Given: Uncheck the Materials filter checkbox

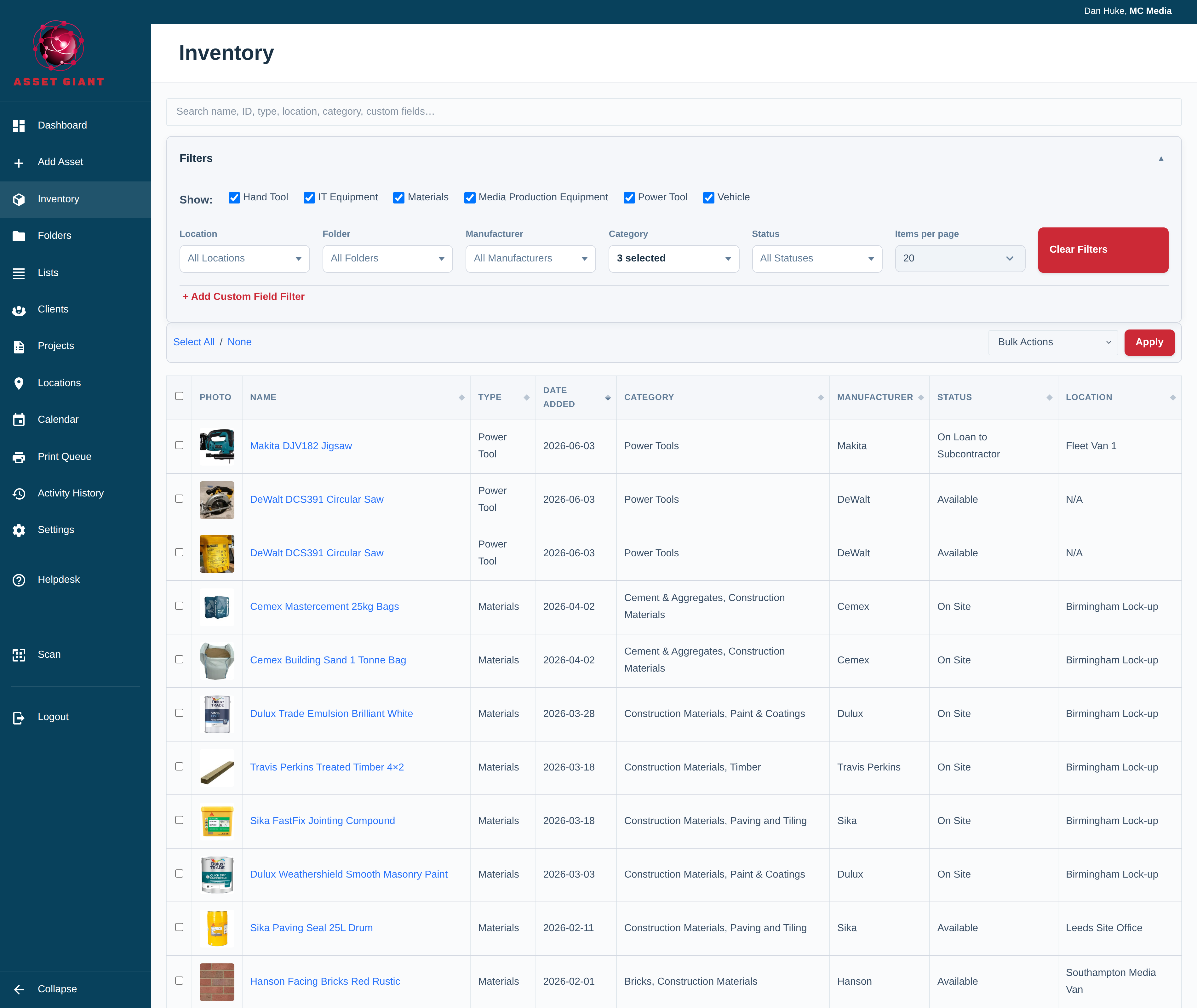Looking at the screenshot, I should [399, 198].
